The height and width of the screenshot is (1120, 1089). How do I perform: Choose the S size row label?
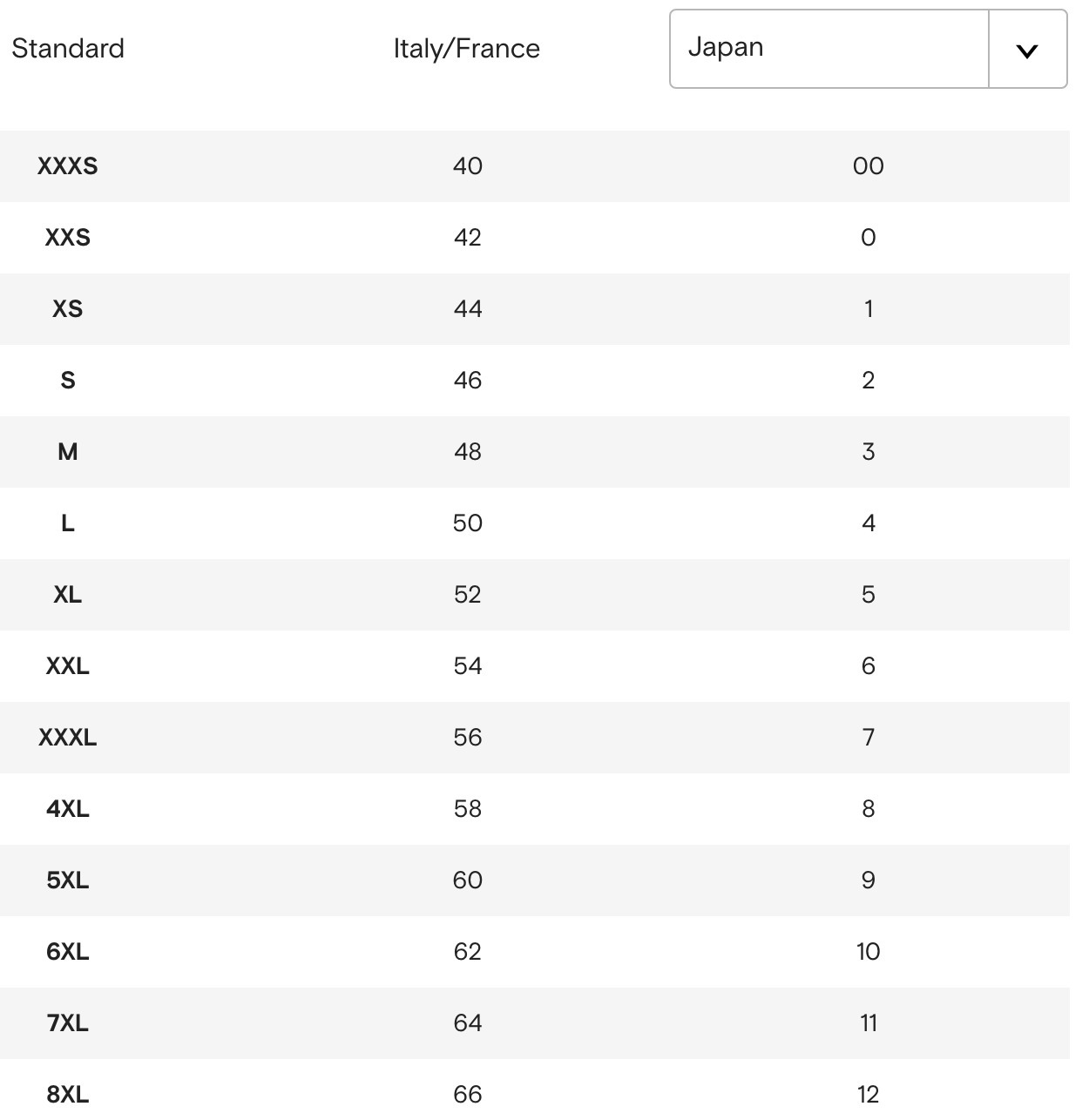pyautogui.click(x=68, y=380)
